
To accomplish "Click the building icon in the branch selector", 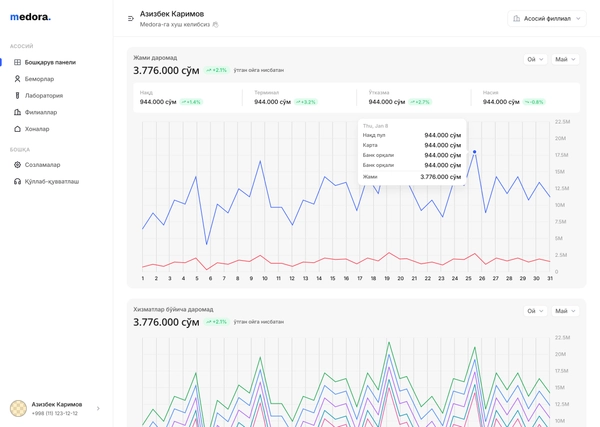I will (517, 18).
